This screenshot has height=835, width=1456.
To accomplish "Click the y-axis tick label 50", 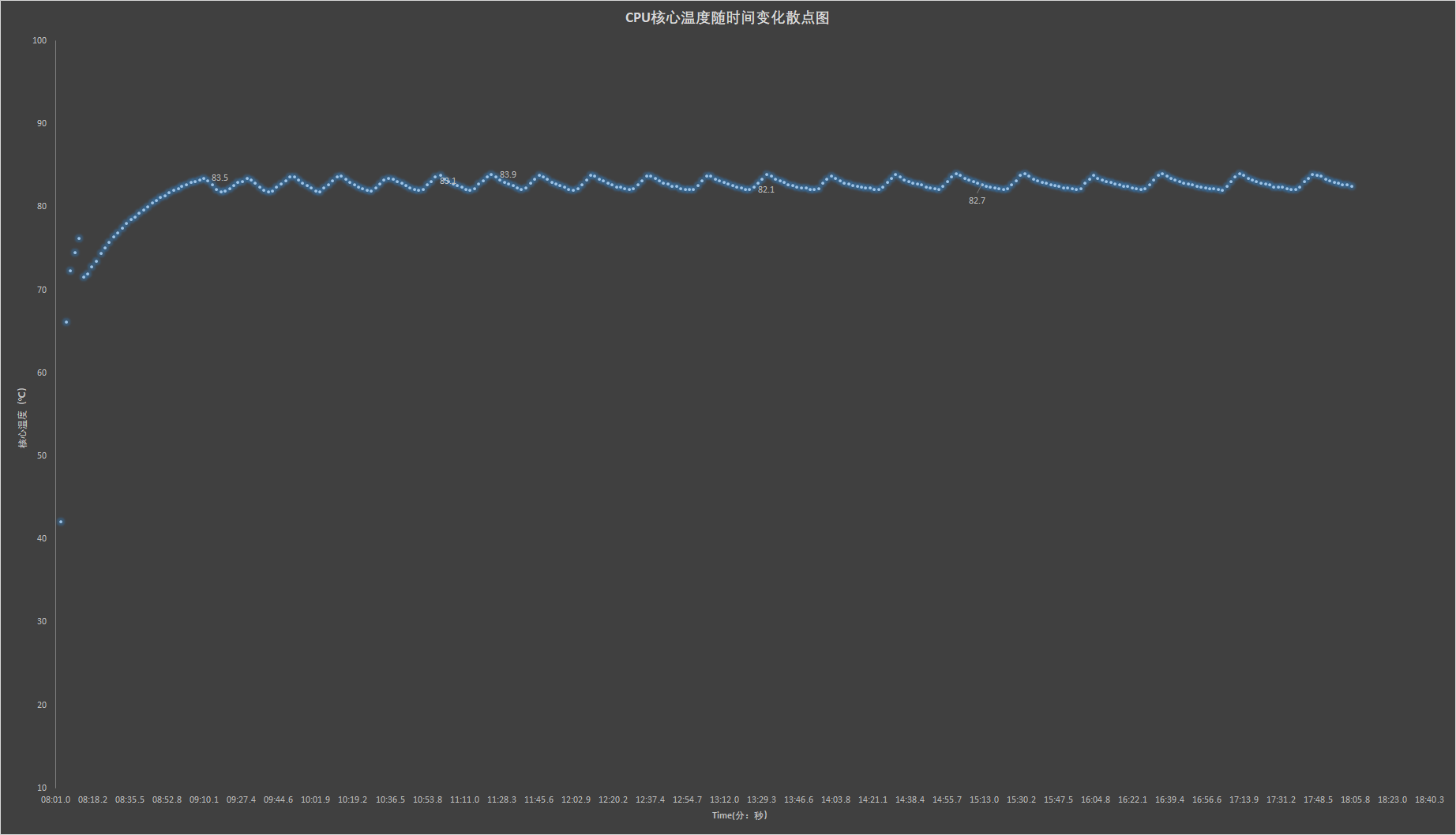I will click(x=42, y=455).
